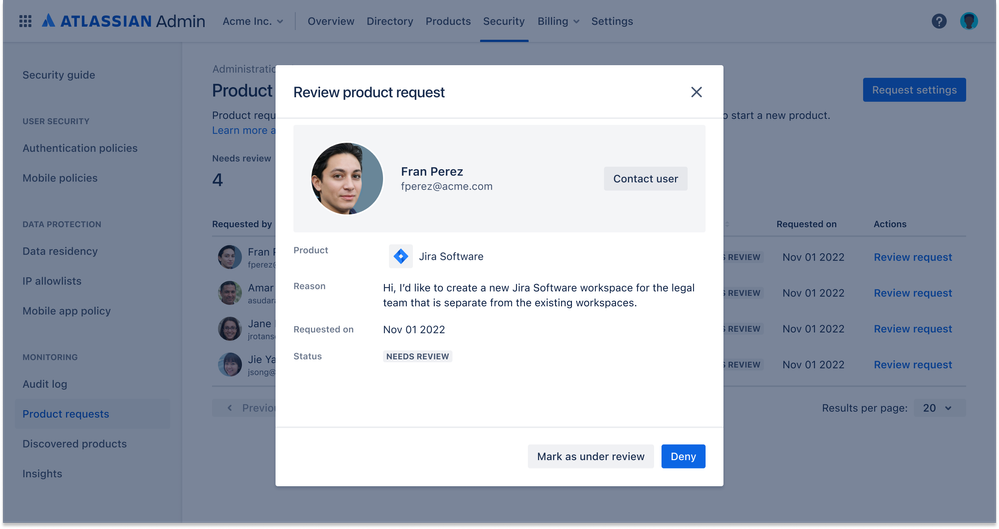The width and height of the screenshot is (999, 529).
Task: Click Review request link in second row
Action: pyautogui.click(x=912, y=293)
